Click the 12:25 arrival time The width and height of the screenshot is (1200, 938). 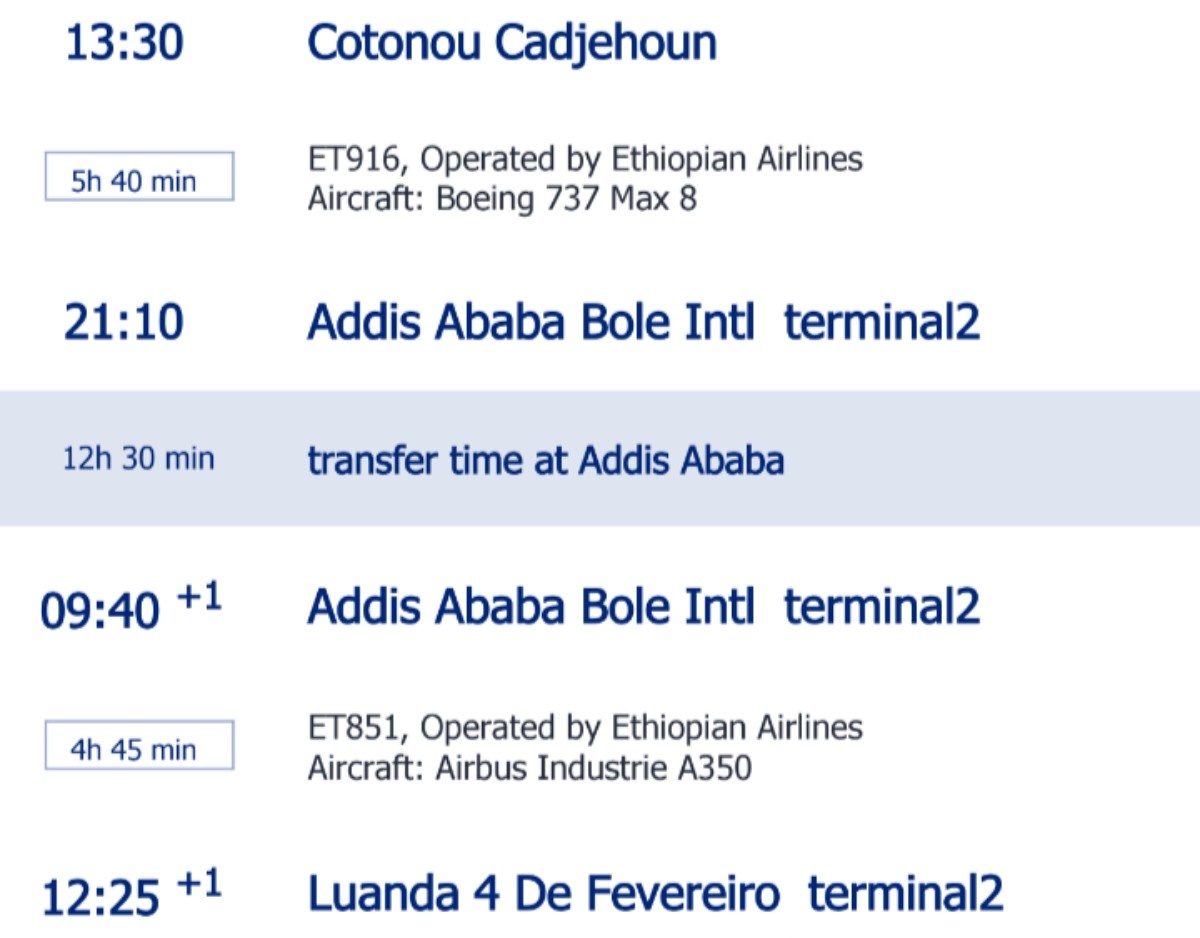tap(100, 898)
